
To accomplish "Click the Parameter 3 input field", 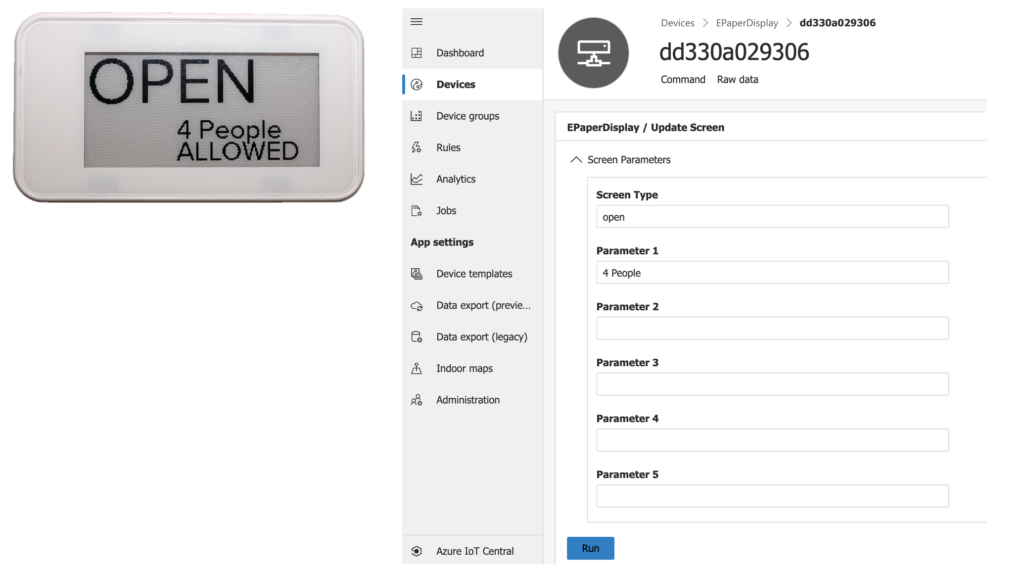I will click(x=772, y=385).
